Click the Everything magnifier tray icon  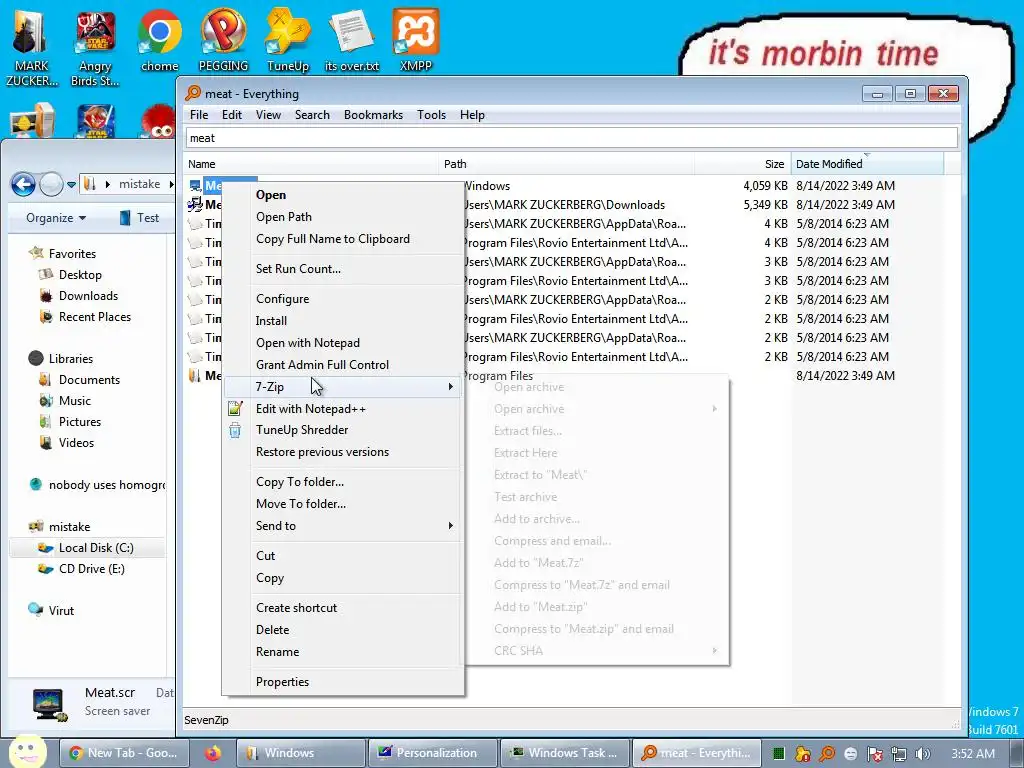click(x=827, y=754)
